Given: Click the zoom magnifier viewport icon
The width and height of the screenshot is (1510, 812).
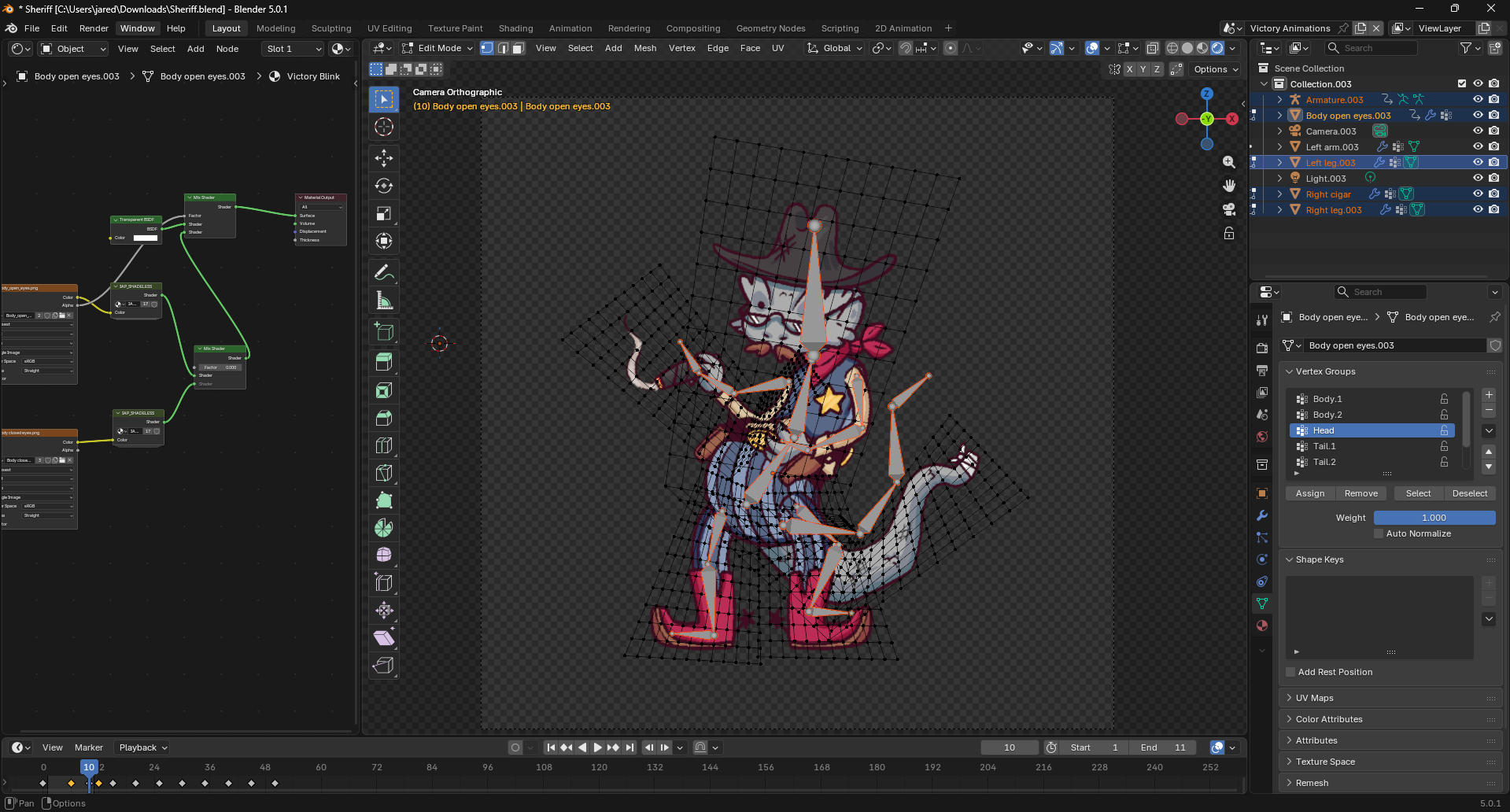Looking at the screenshot, I should click(1229, 162).
